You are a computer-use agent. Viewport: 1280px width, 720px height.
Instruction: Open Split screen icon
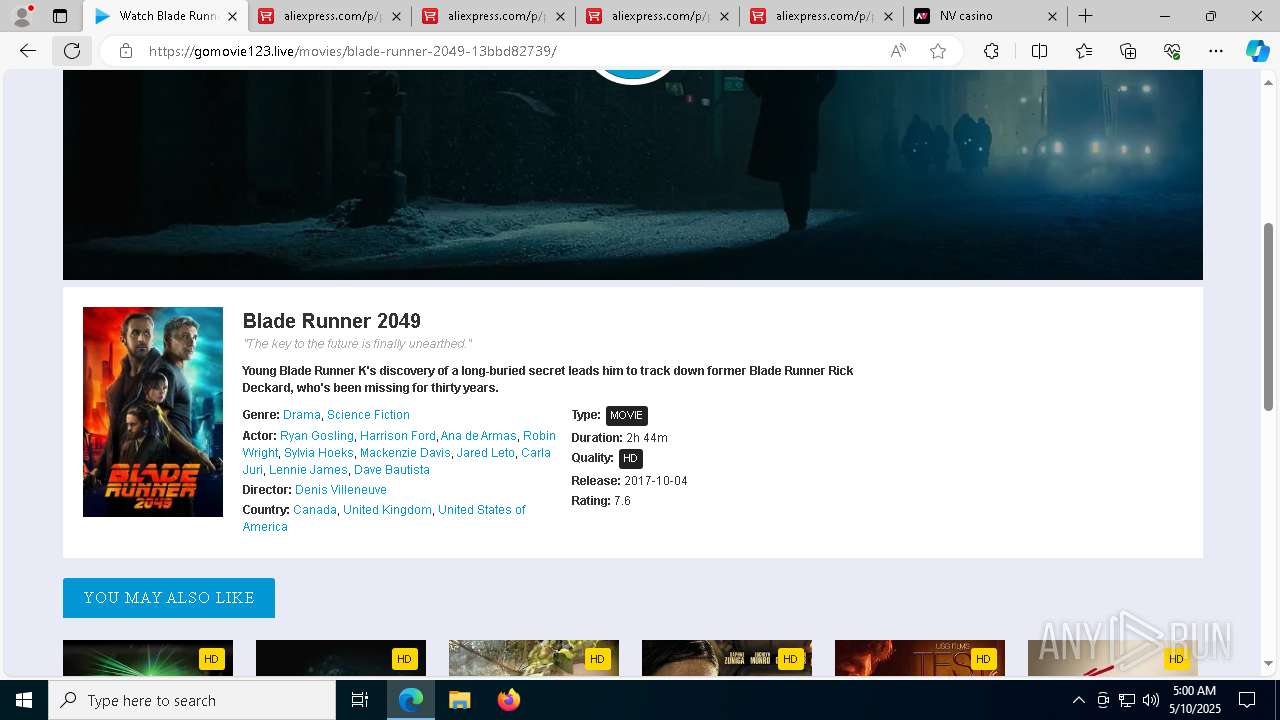(1039, 51)
